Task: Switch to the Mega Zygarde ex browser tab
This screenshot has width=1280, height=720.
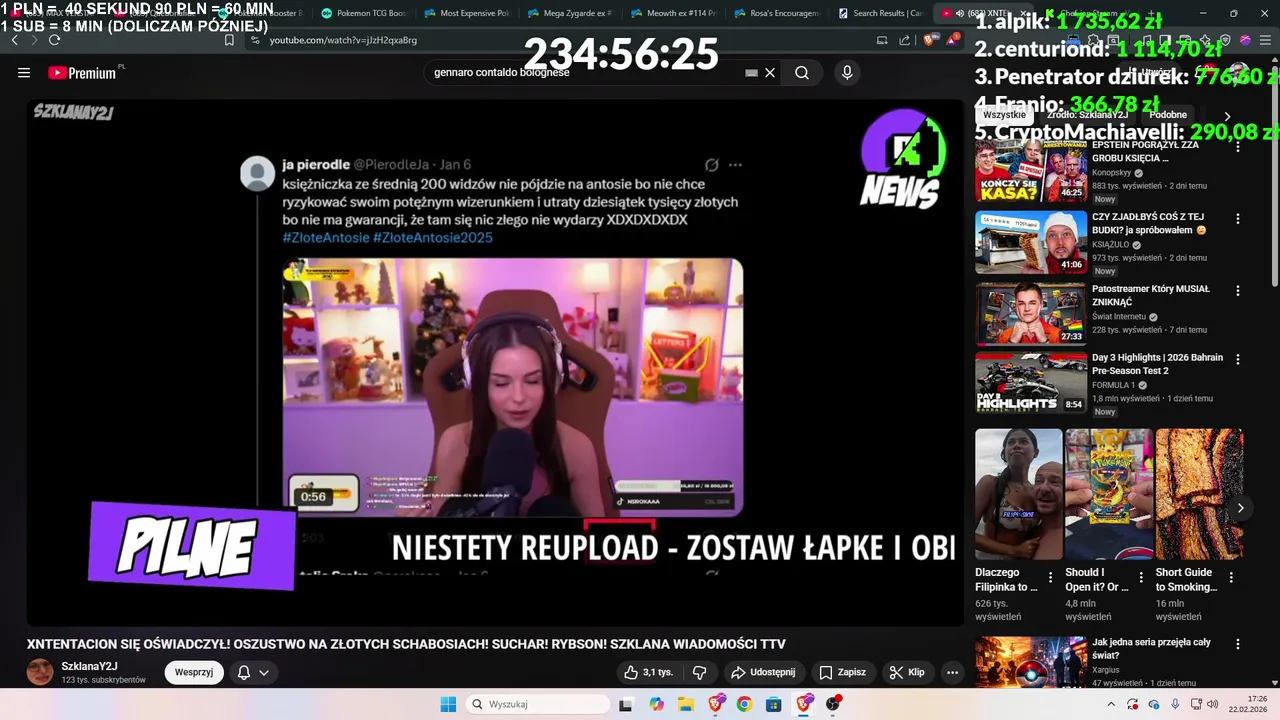Action: [570, 13]
